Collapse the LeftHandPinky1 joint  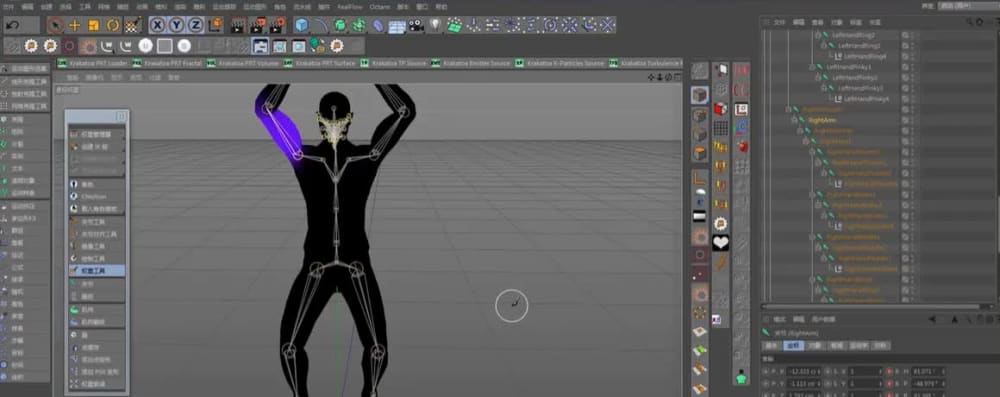point(812,67)
